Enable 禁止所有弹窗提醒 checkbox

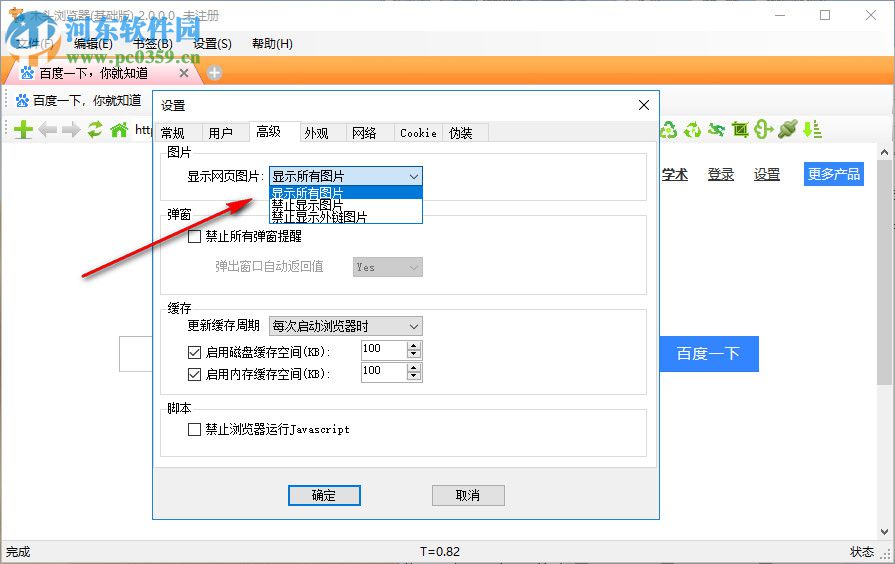pyautogui.click(x=195, y=236)
